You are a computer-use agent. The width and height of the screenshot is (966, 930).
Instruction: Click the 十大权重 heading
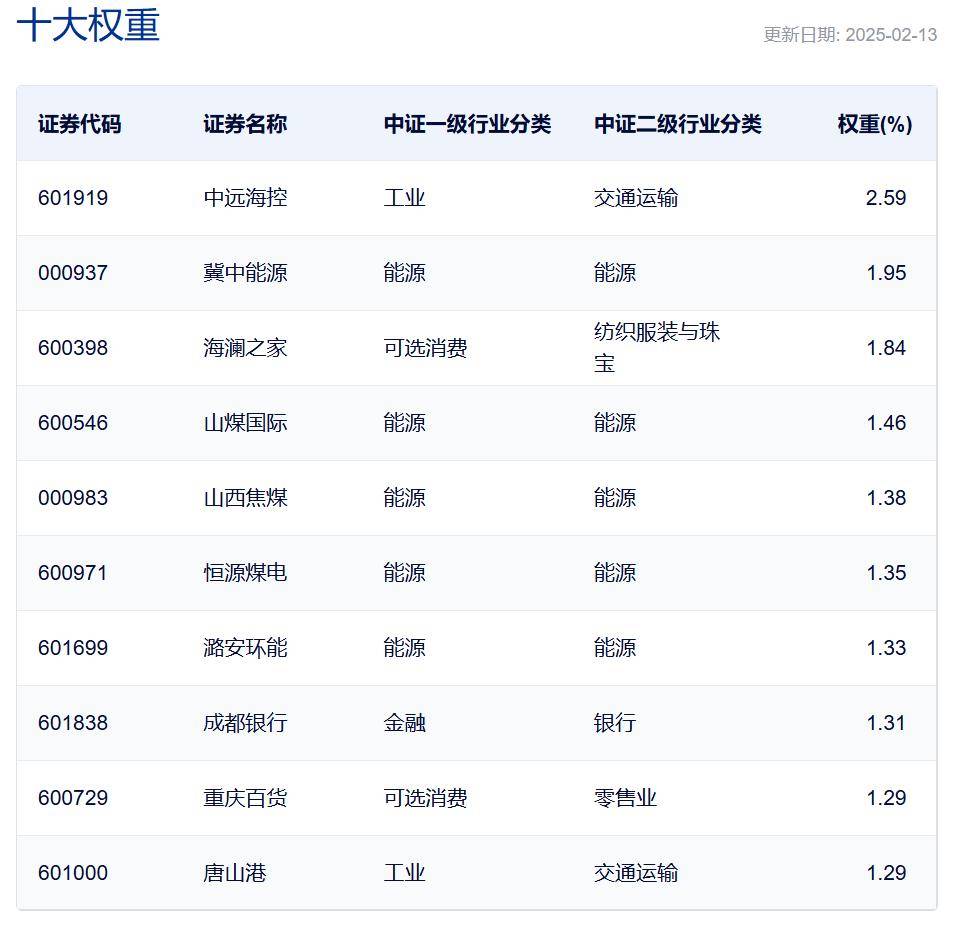[88, 26]
